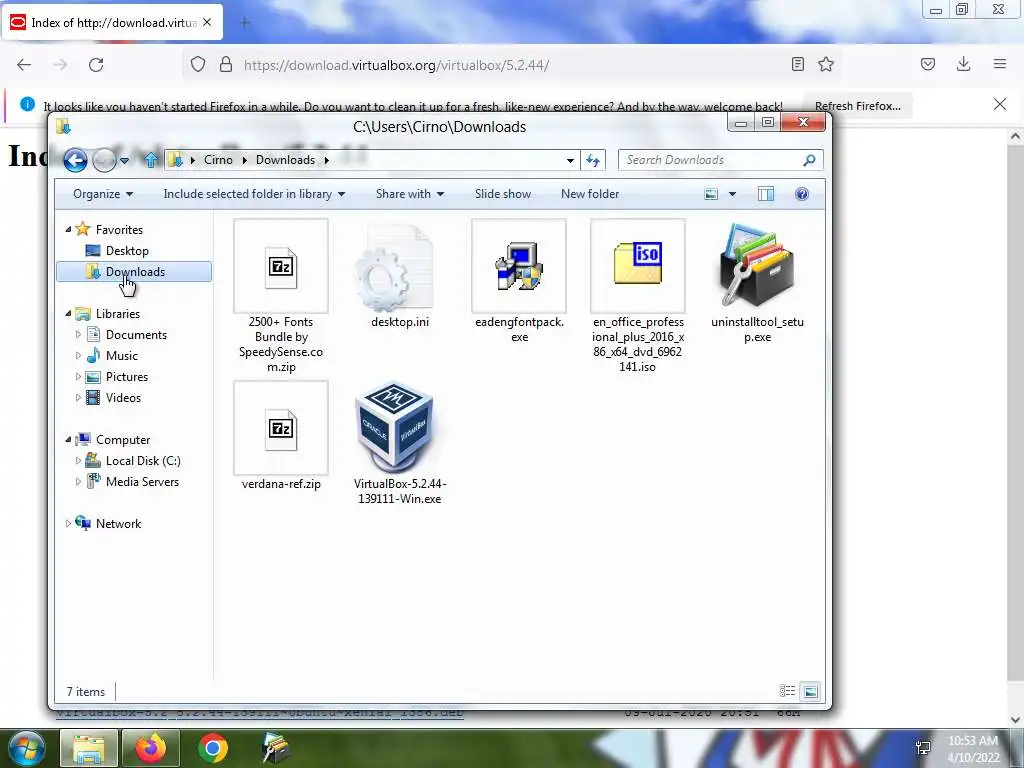Click Cirno breadcrumb in address bar
1024x768 pixels.
pos(217,160)
